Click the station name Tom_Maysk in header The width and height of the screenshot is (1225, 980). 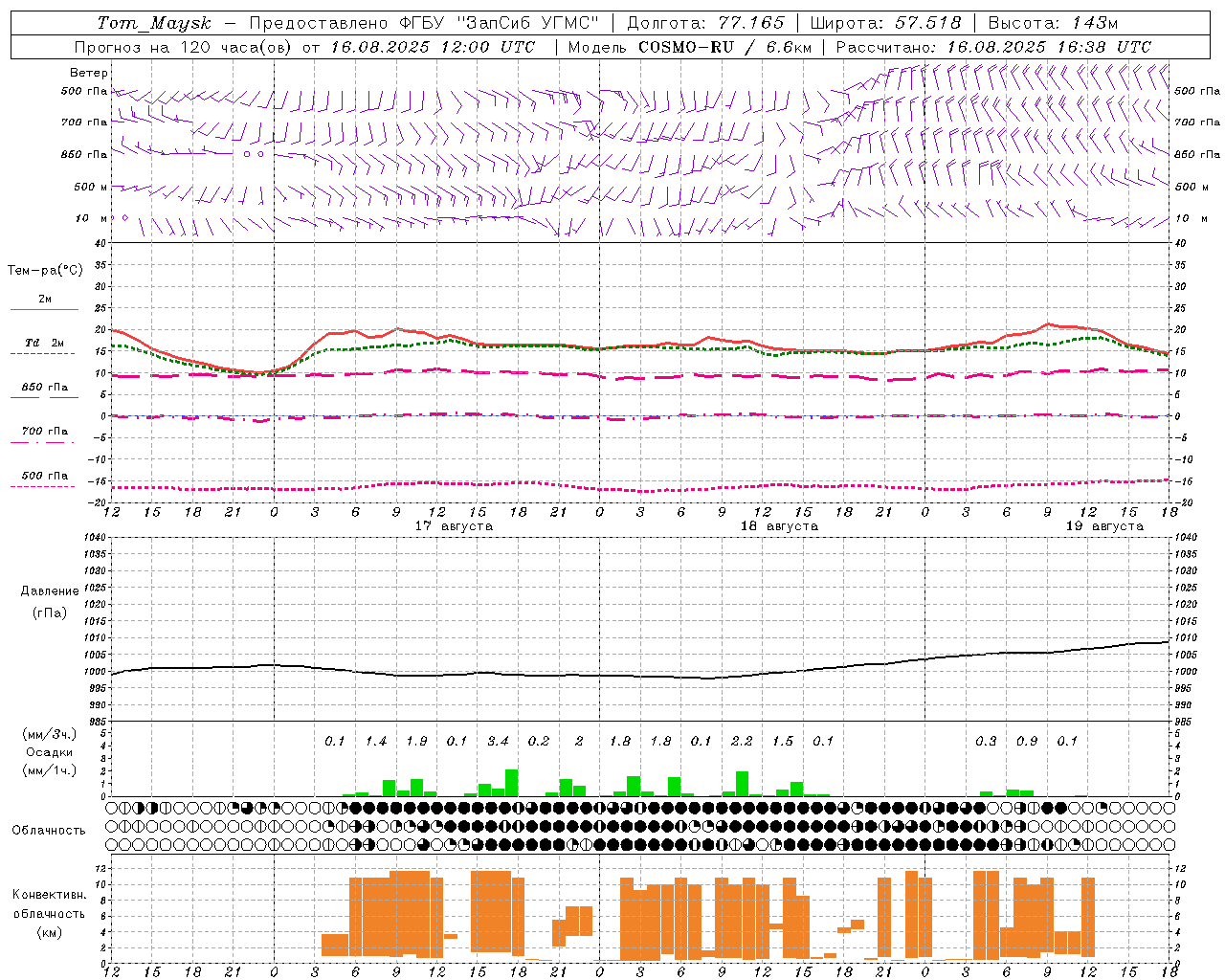[x=154, y=23]
